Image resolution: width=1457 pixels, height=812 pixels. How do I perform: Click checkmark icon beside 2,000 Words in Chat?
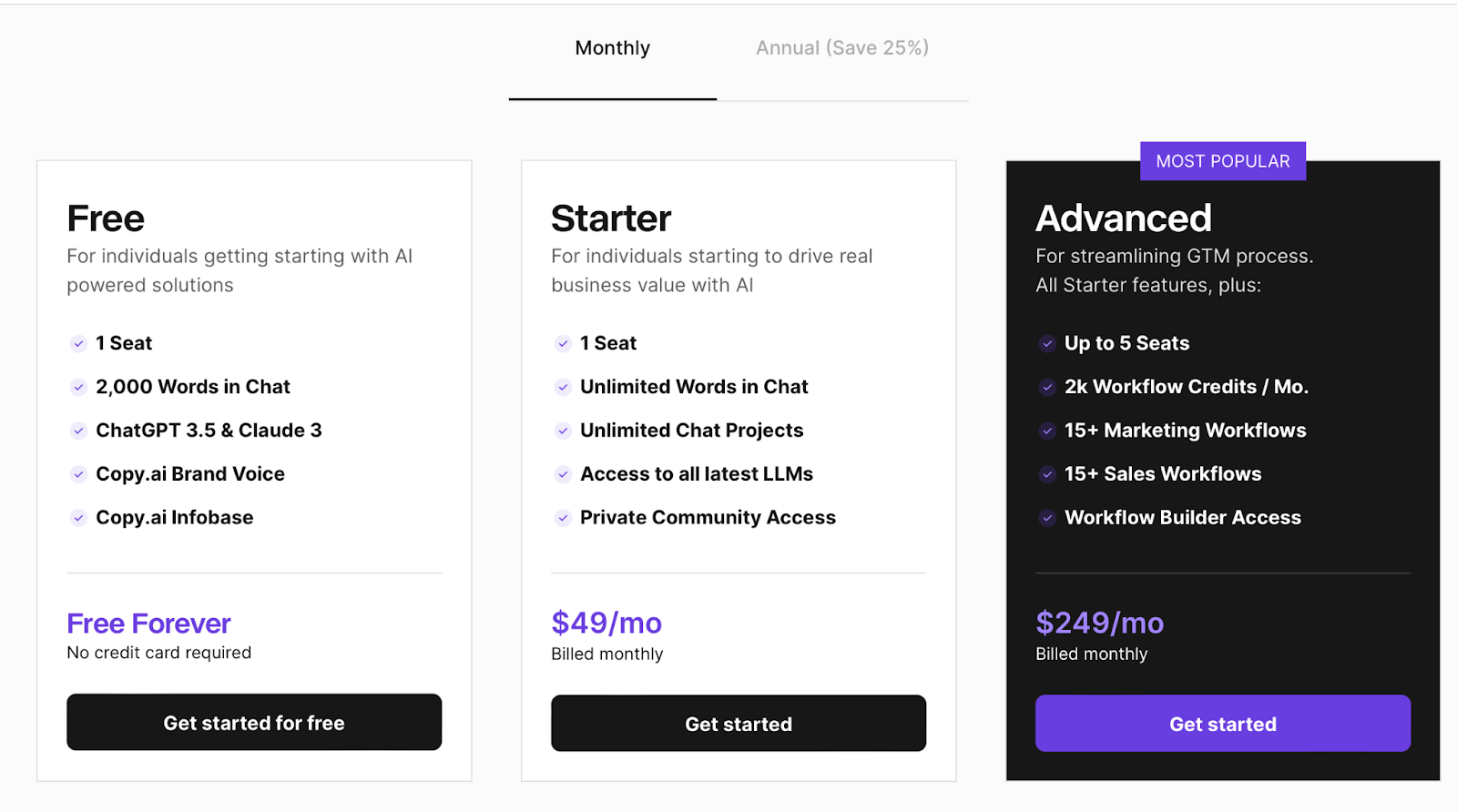(x=78, y=387)
